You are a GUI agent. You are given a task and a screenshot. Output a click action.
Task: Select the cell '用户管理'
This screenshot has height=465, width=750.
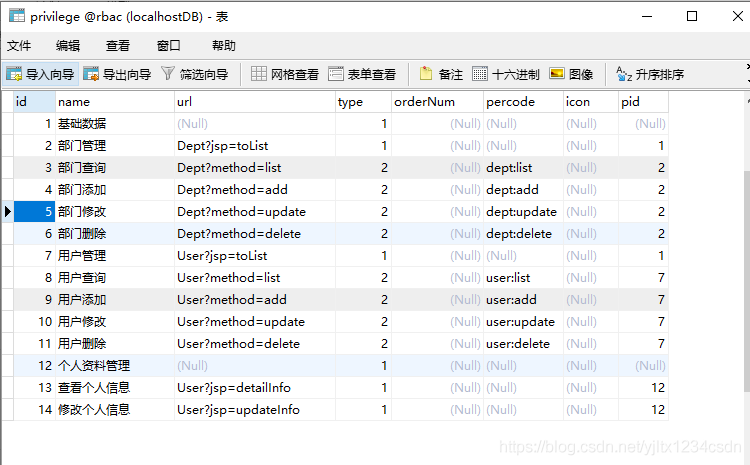pyautogui.click(x=115, y=256)
